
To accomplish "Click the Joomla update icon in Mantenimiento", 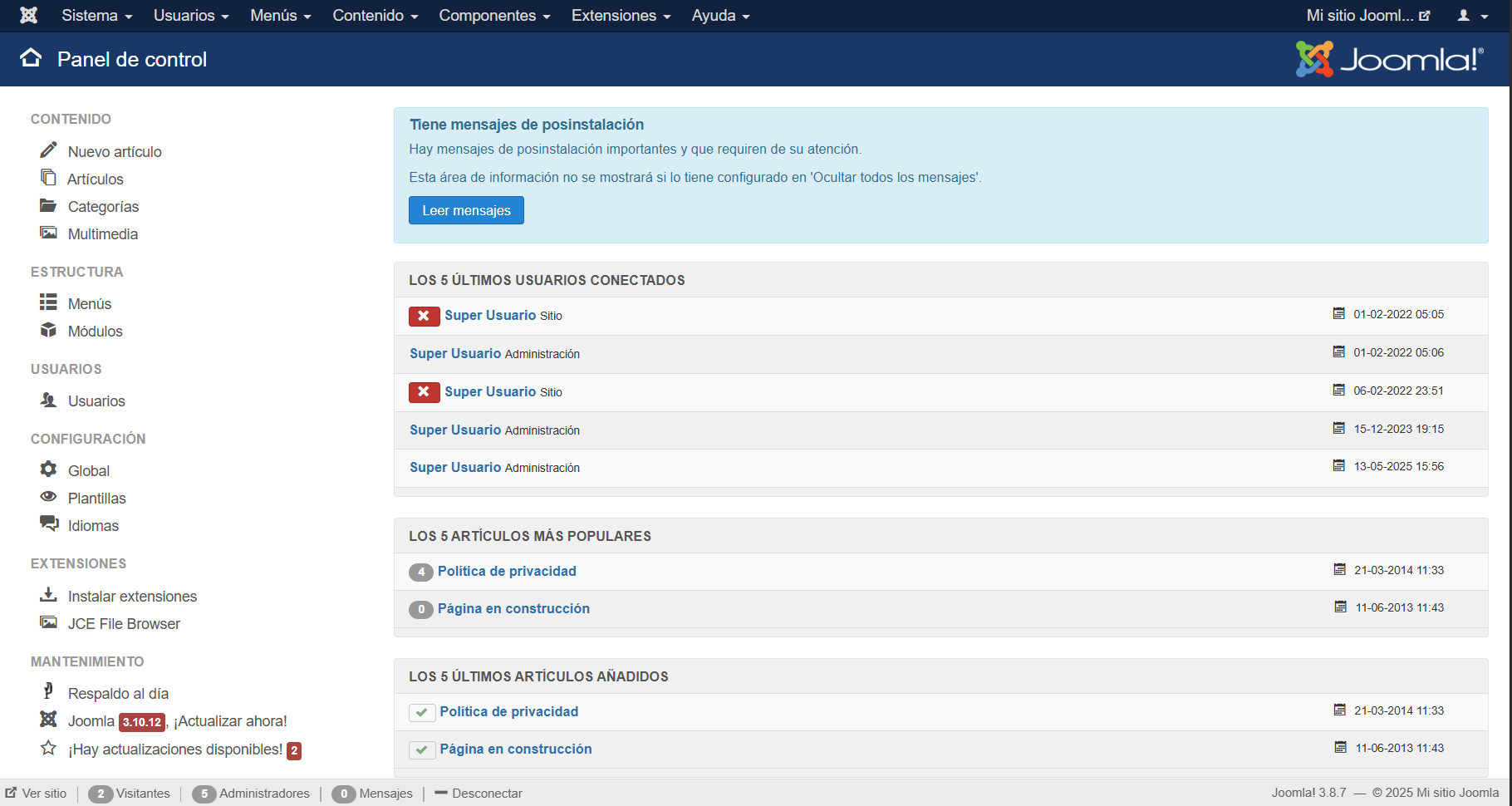I will point(48,719).
